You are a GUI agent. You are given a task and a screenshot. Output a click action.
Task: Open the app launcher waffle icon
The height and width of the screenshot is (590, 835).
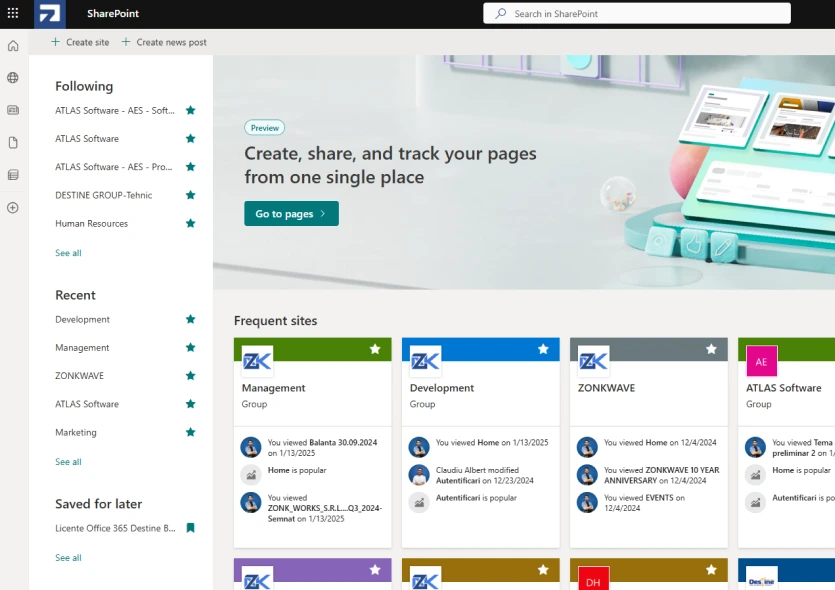(13, 13)
